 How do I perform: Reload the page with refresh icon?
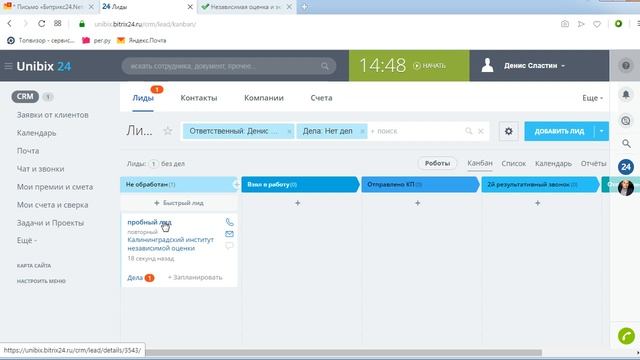(x=41, y=24)
